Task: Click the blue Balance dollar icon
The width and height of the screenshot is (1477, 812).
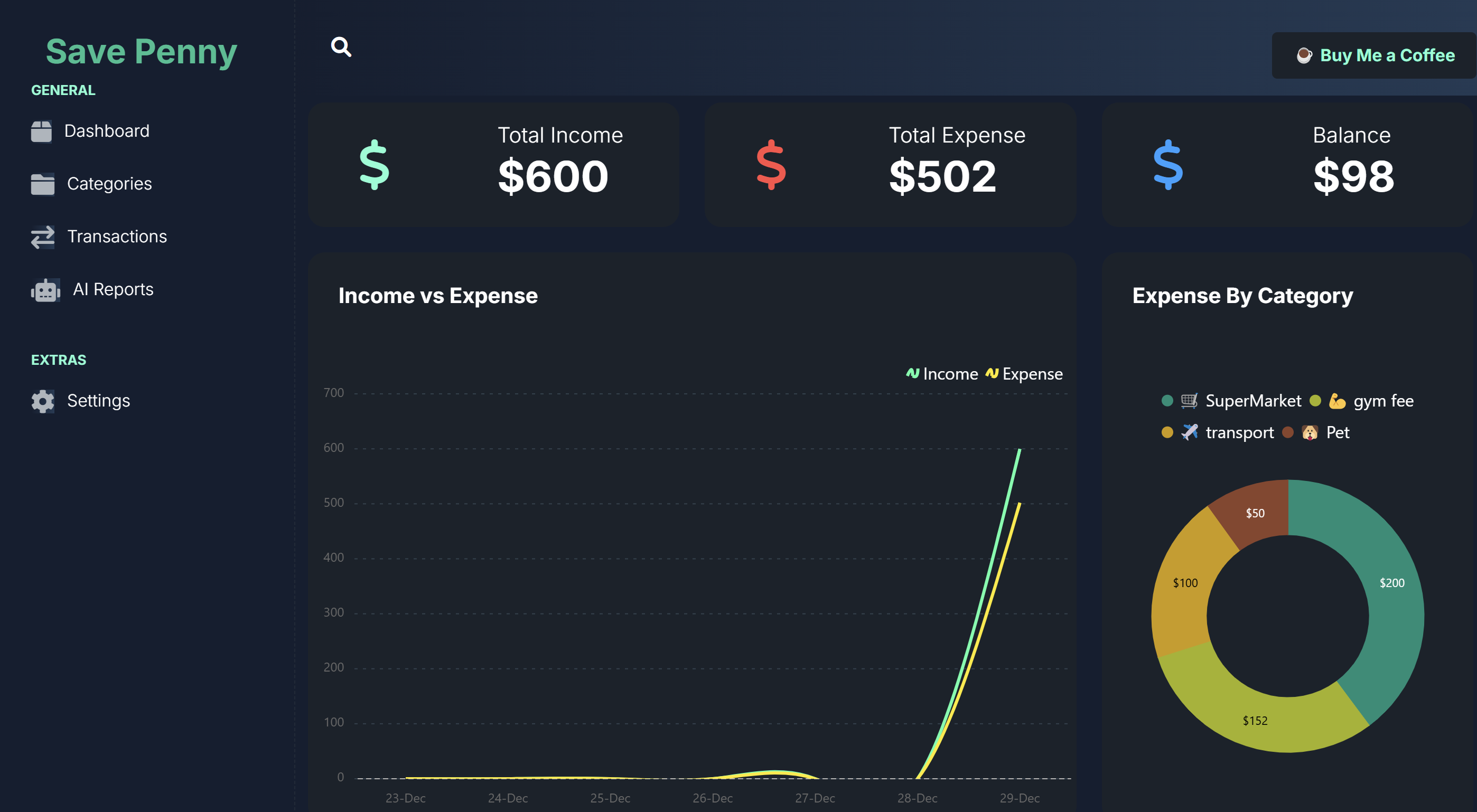Action: coord(1168,165)
